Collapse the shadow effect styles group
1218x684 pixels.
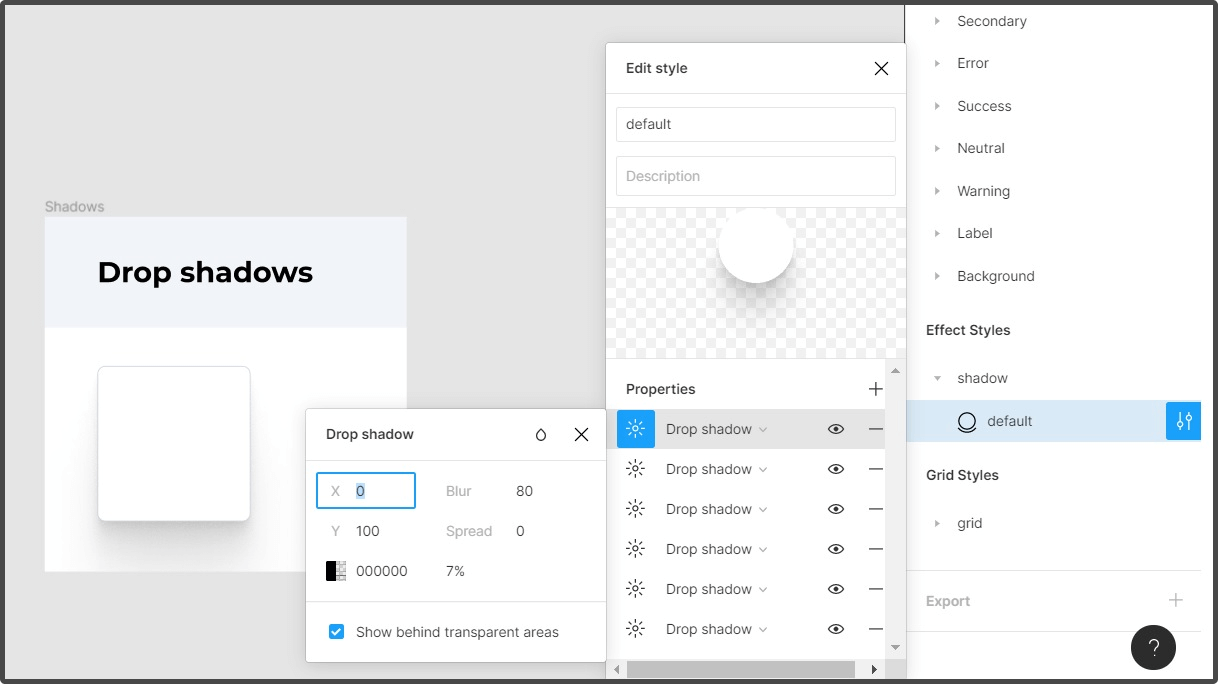(x=937, y=378)
